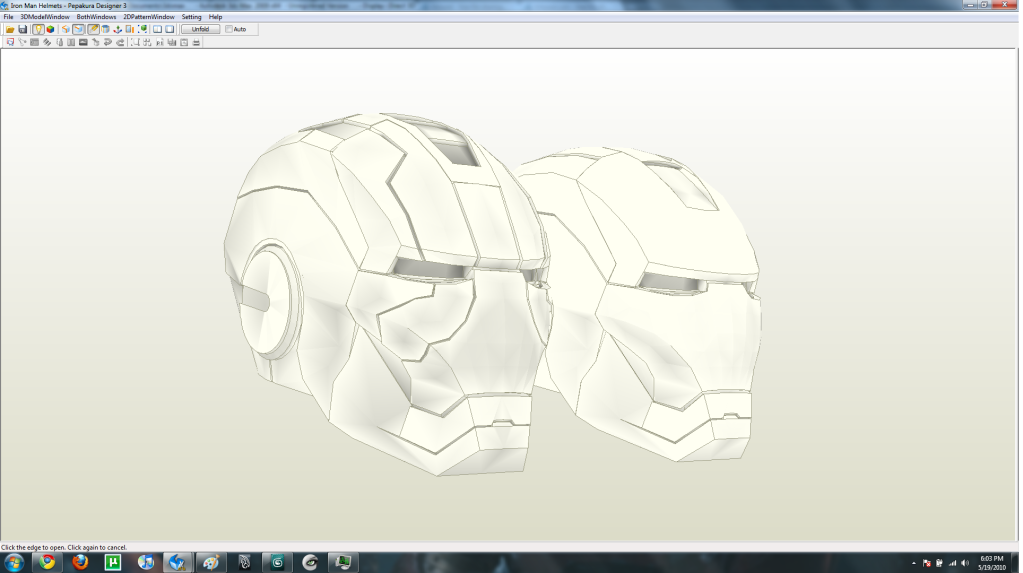Screen dimensions: 1023x573
Task: Open iTunes from the taskbar
Action: 145,562
